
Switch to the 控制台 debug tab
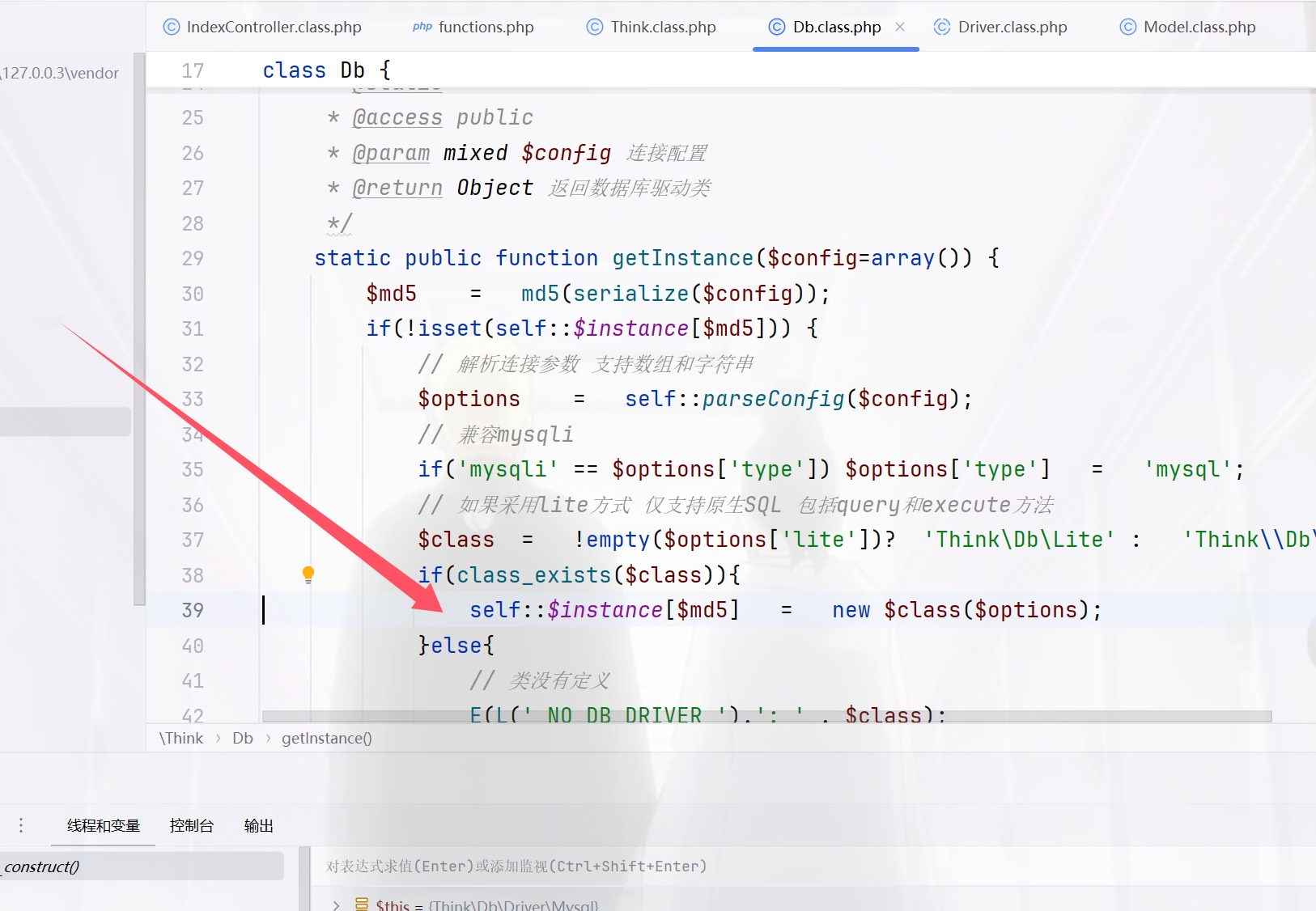192,825
